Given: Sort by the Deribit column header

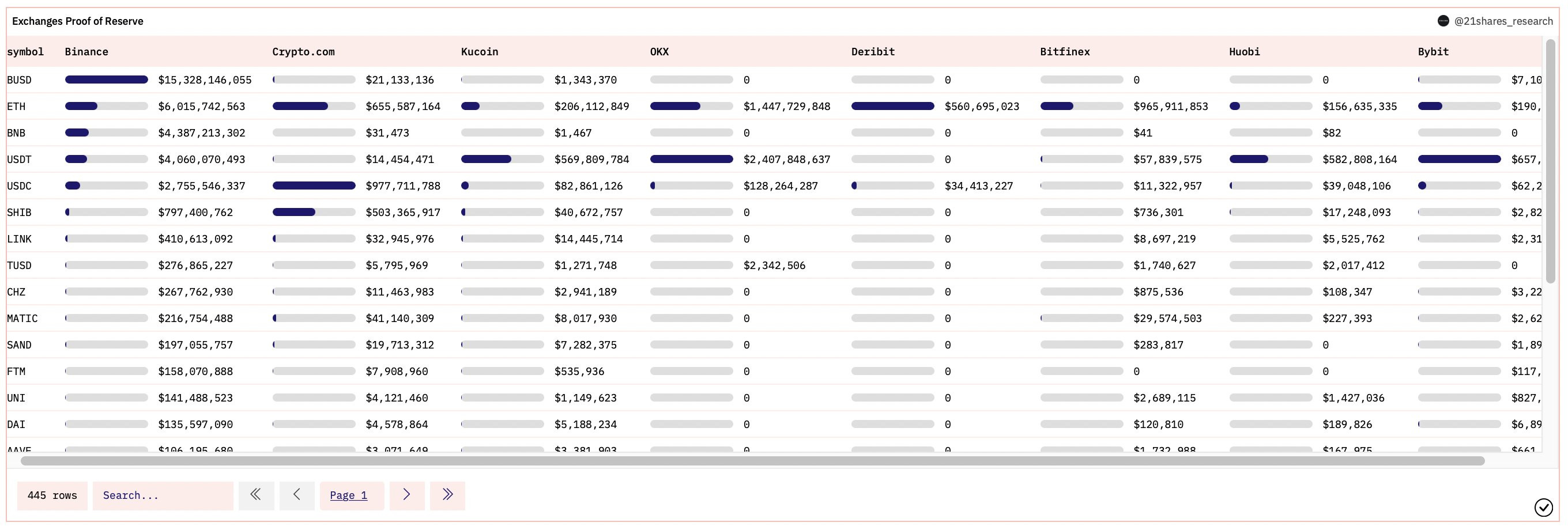Looking at the screenshot, I should coord(873,52).
